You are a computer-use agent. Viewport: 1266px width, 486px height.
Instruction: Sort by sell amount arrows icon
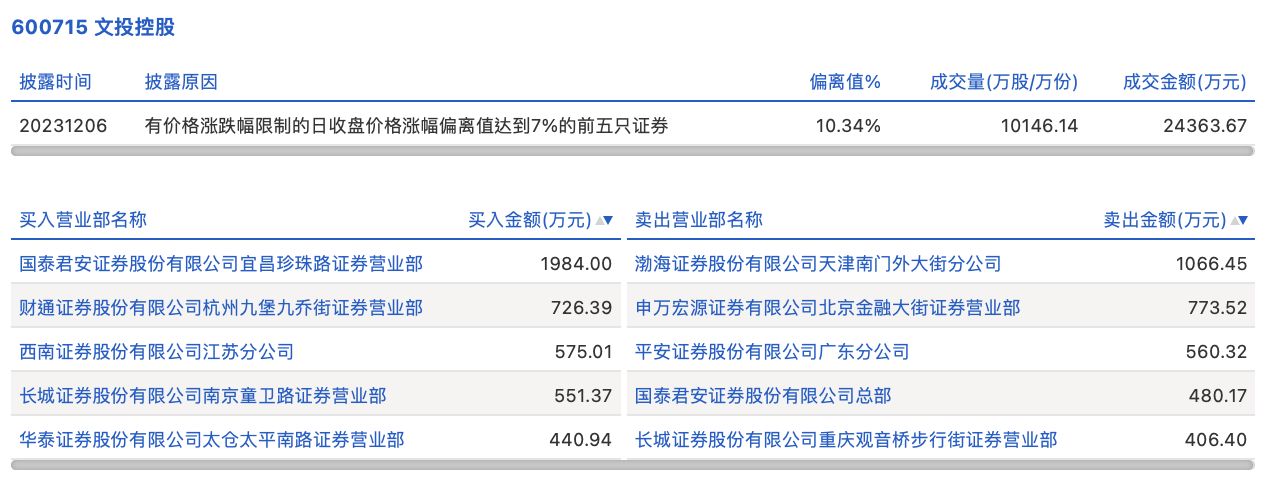point(1240,221)
